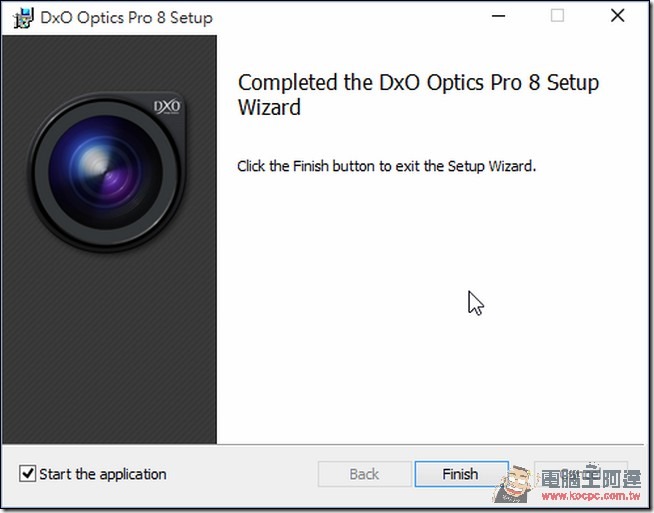Click the 'DxO Optics Pro 8 Setup' title
The height and width of the screenshot is (513, 654).
tap(126, 18)
